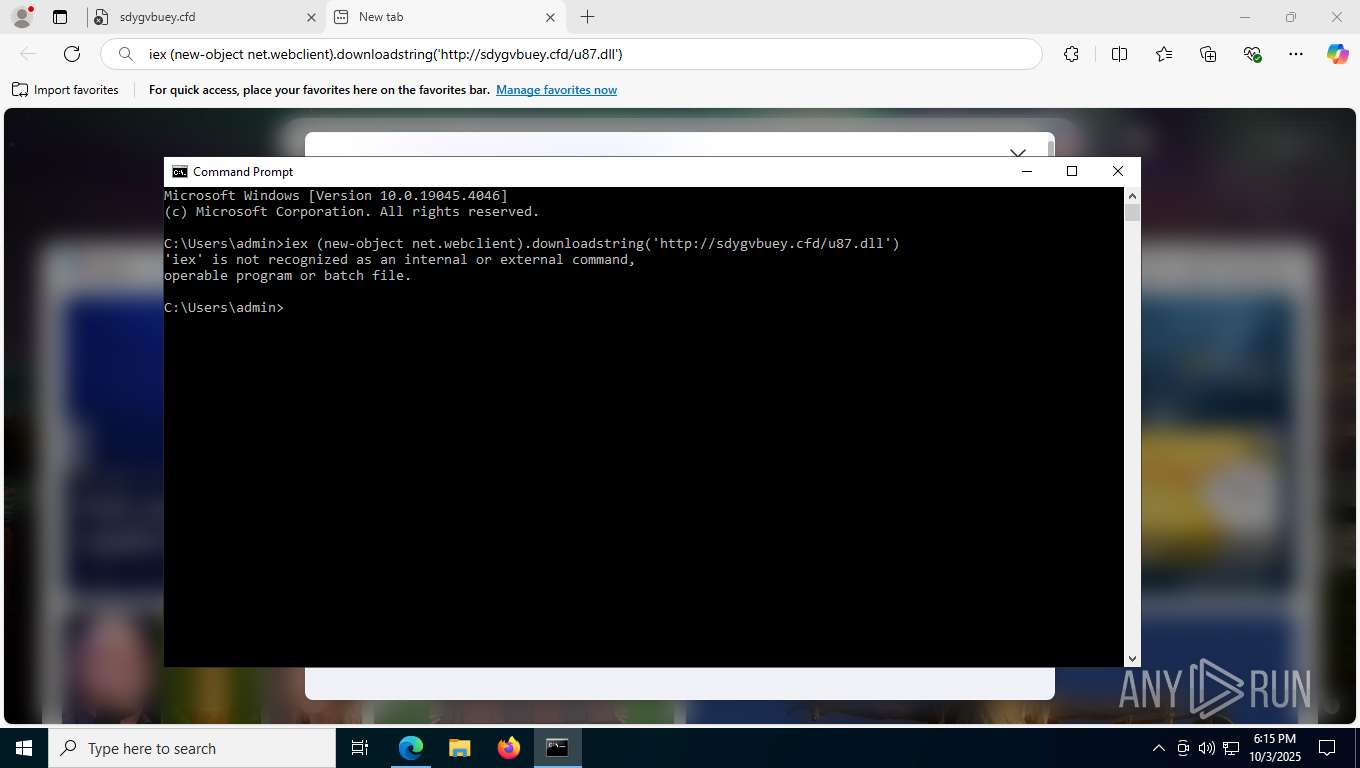Select Command Prompt taskbar button
The width and height of the screenshot is (1360, 768).
(557, 748)
